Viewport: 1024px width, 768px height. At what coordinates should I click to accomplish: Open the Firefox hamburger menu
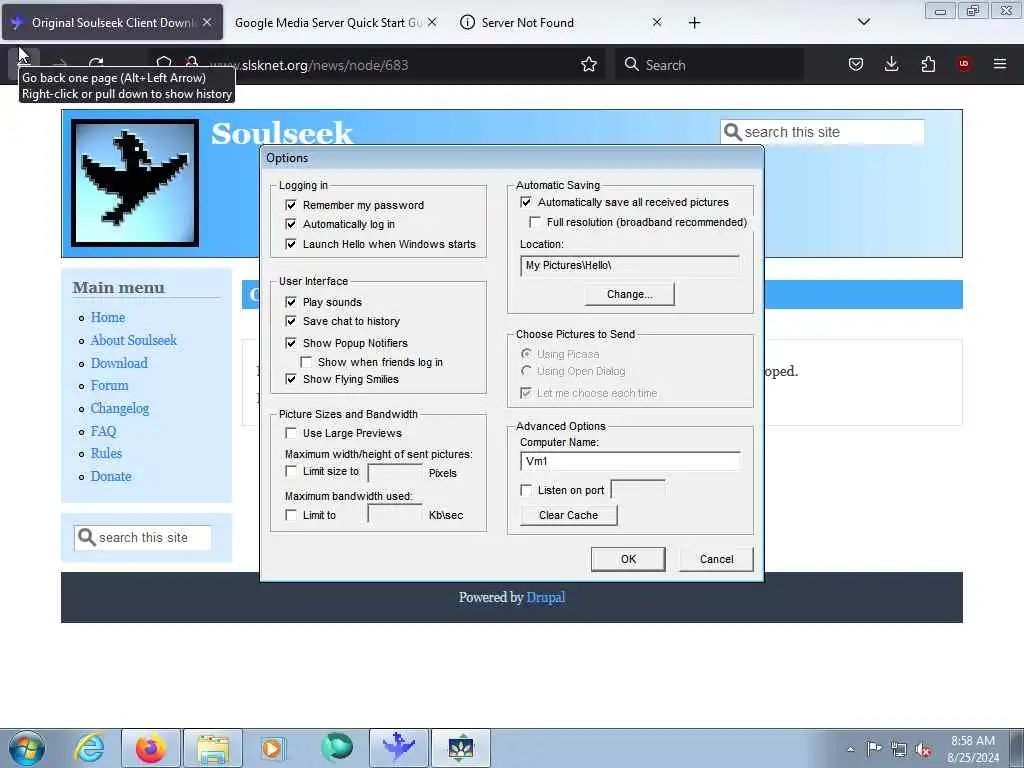(1000, 64)
